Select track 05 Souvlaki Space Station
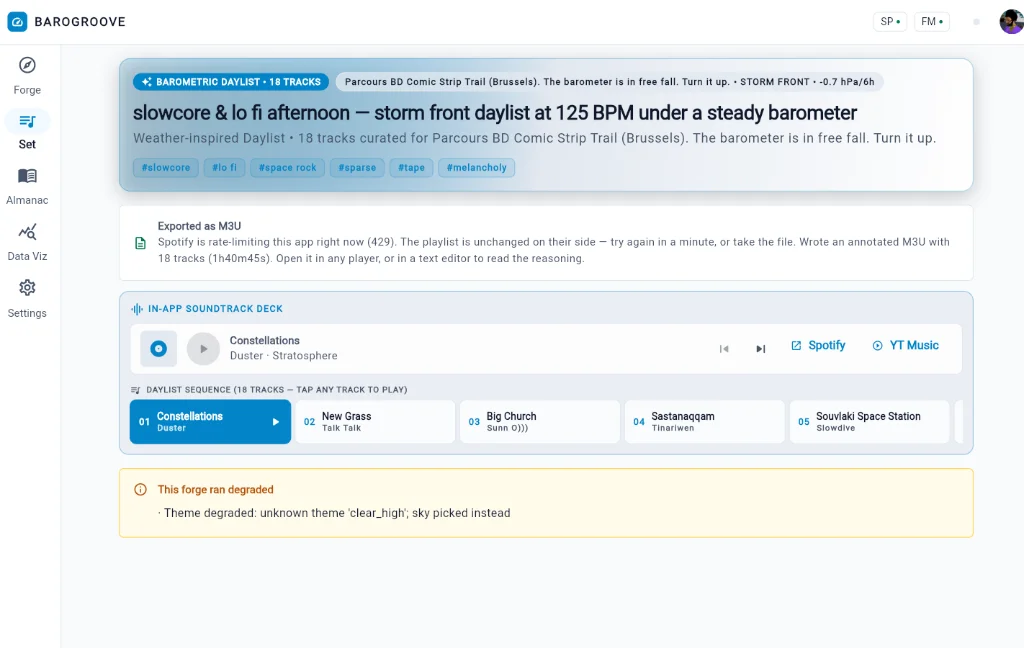Image resolution: width=1024 pixels, height=648 pixels. pyautogui.click(x=869, y=422)
